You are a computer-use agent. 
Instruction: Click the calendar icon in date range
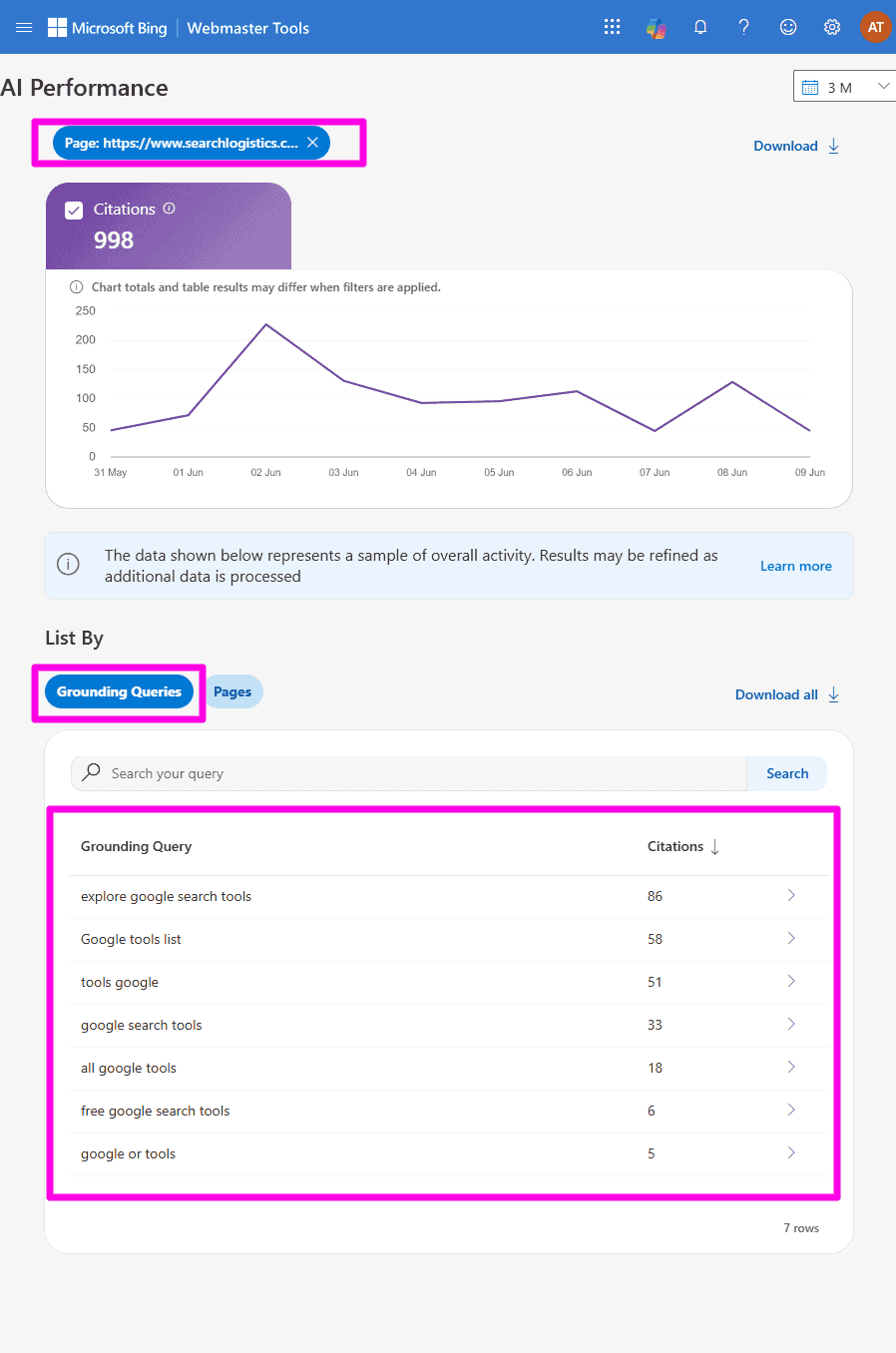click(810, 87)
